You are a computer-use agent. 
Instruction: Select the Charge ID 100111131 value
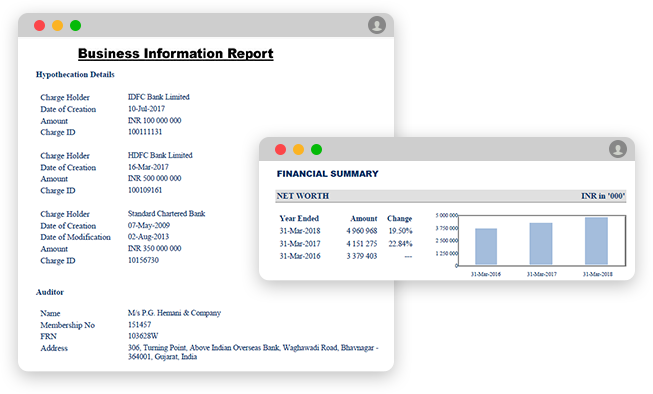tap(145, 132)
